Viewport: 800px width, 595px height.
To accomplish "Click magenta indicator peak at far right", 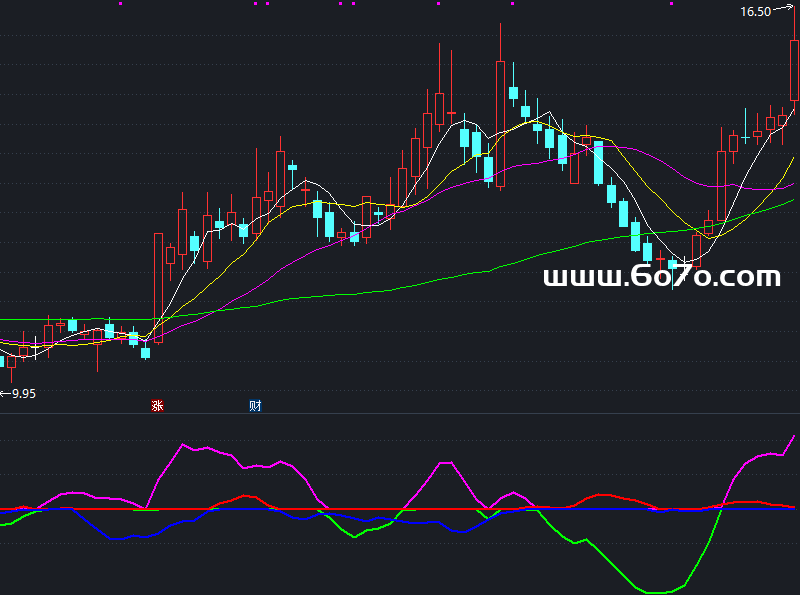I will [794, 437].
